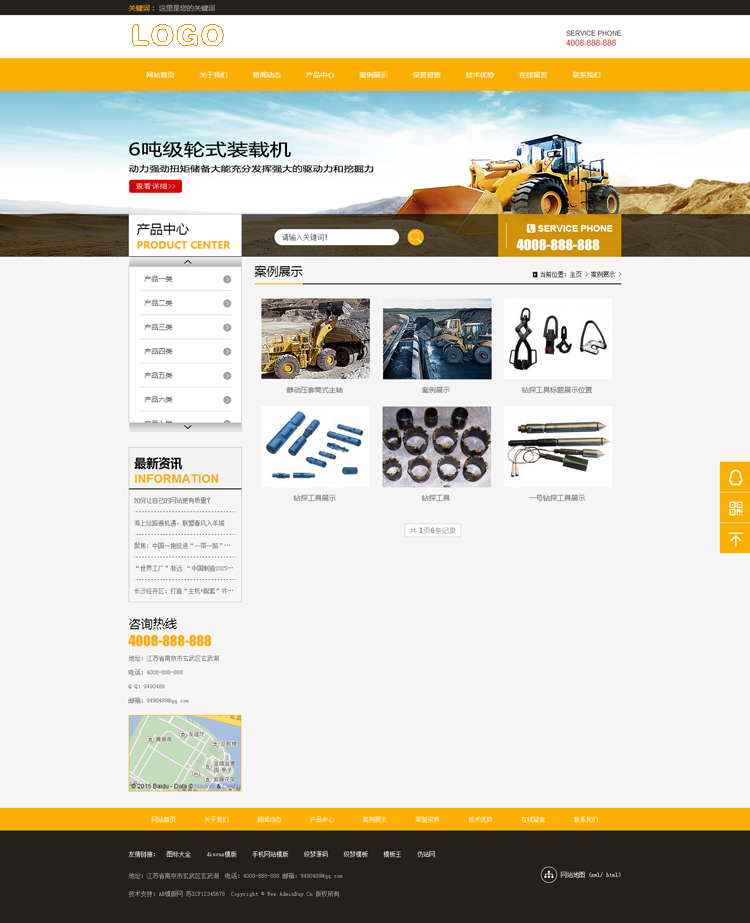Read news 聚焦:中国一拖挺进 article

182,546
